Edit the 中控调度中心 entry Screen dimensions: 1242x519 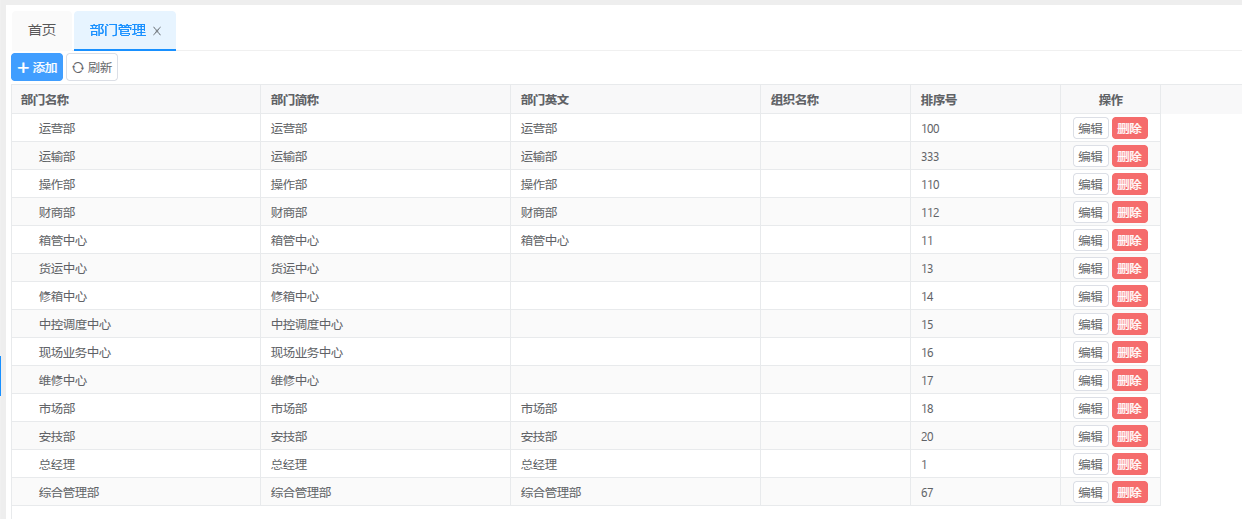[x=1090, y=324]
